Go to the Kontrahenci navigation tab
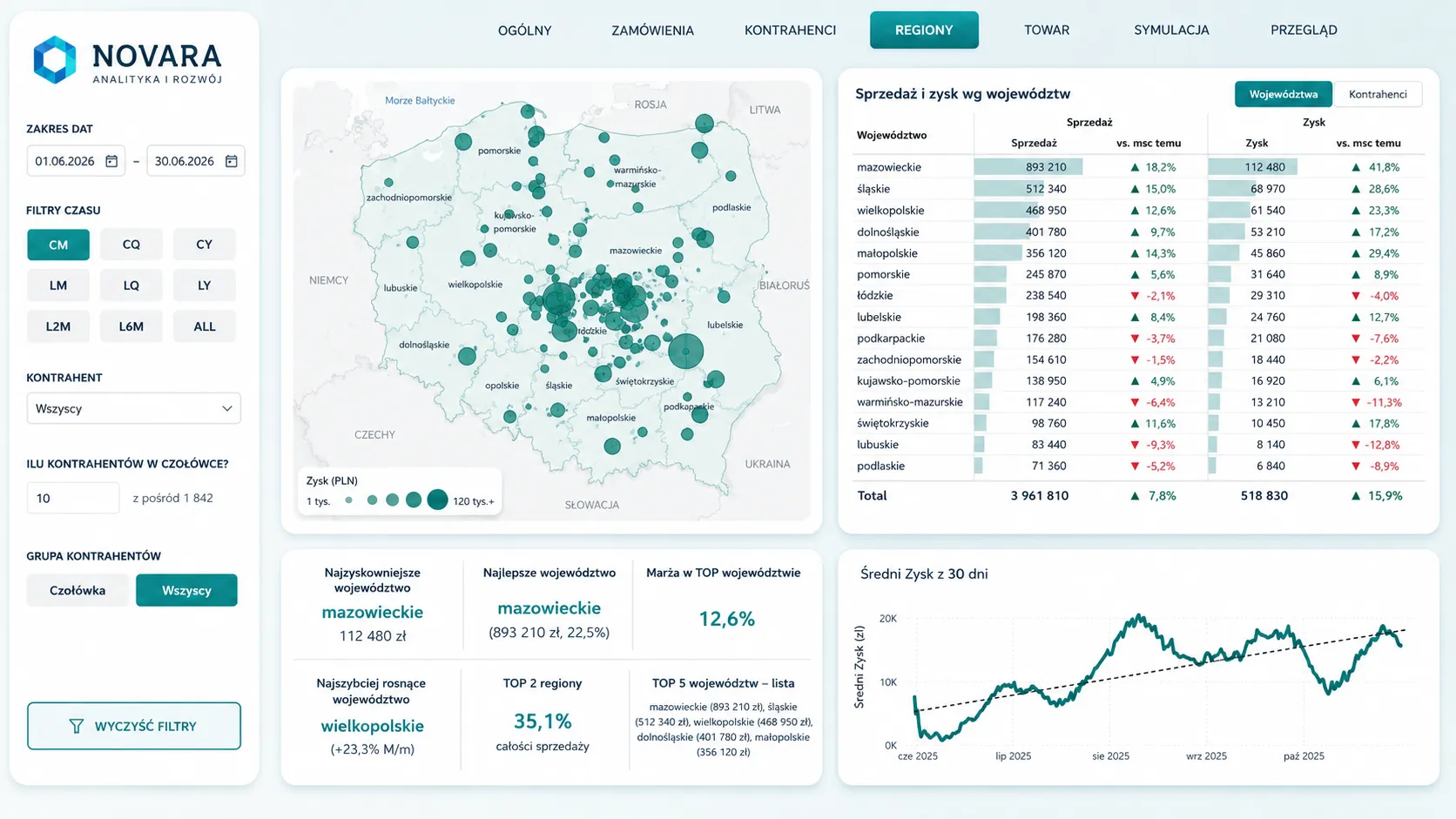The width and height of the screenshot is (1456, 819). tap(790, 30)
